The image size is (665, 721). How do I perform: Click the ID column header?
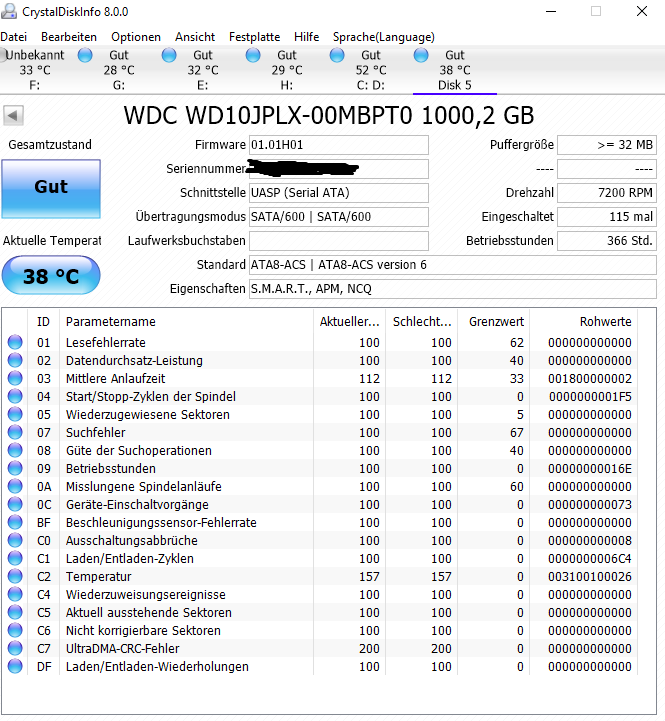click(44, 321)
